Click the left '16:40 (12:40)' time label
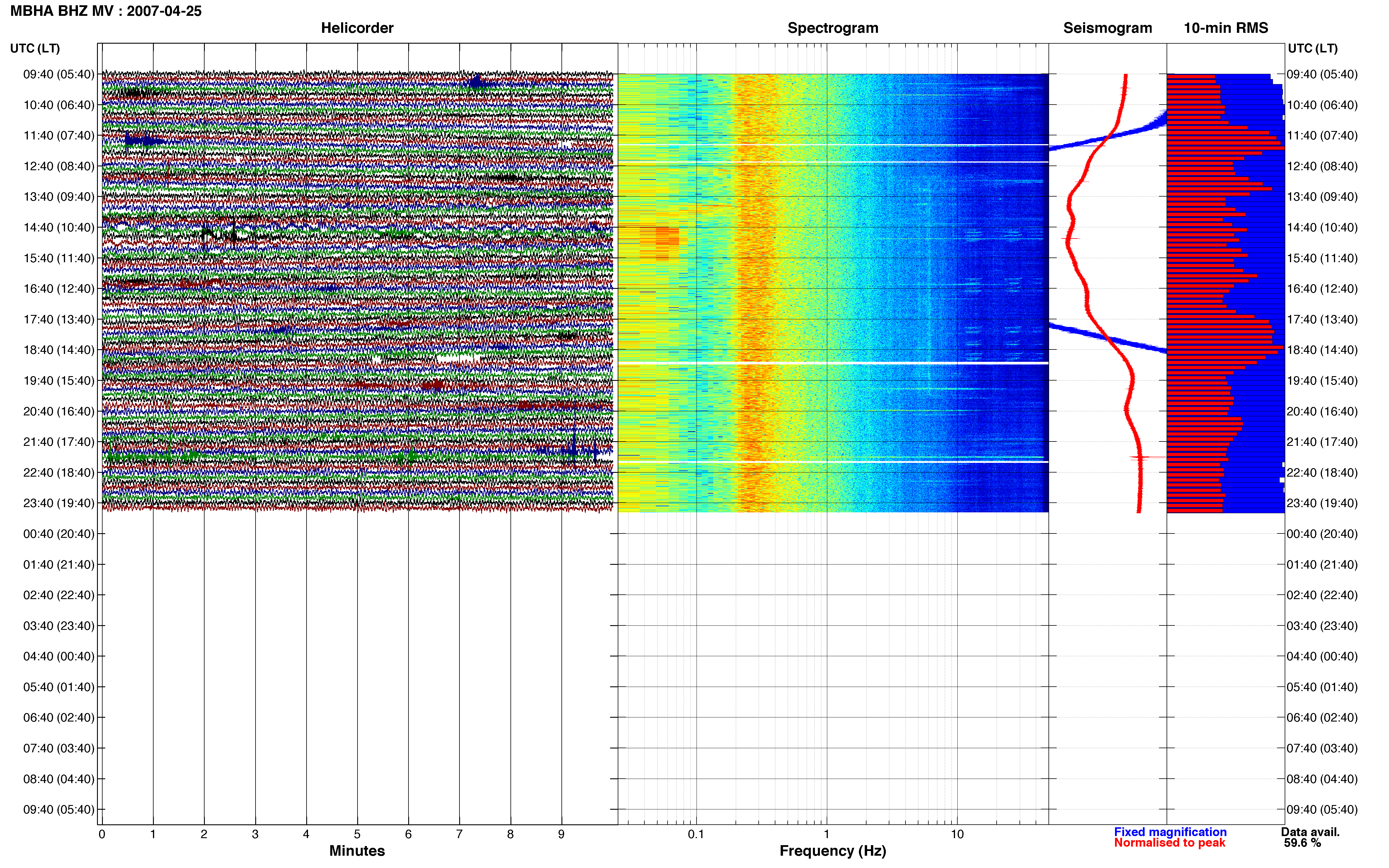1389x868 pixels. (59, 289)
